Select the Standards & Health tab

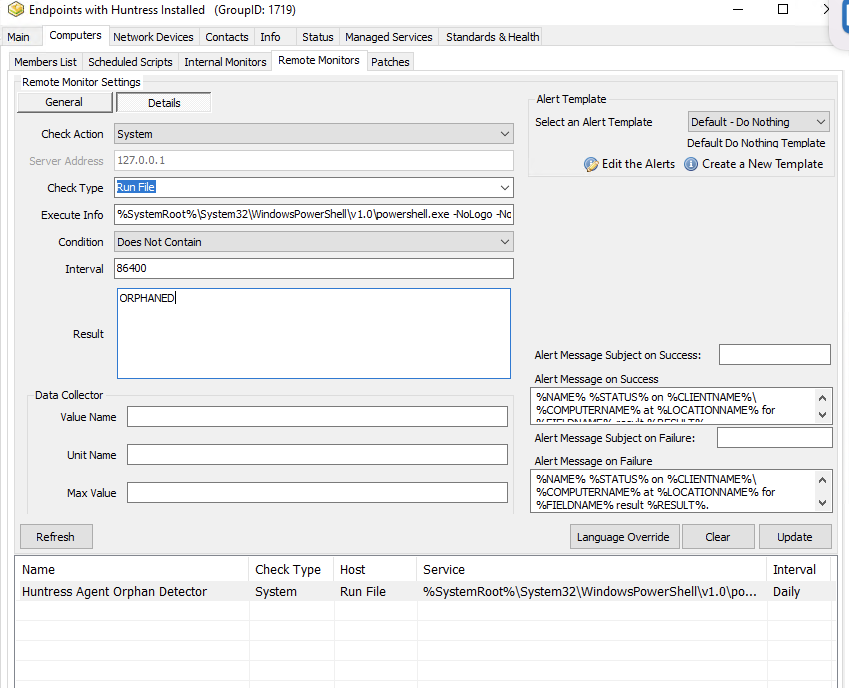493,37
